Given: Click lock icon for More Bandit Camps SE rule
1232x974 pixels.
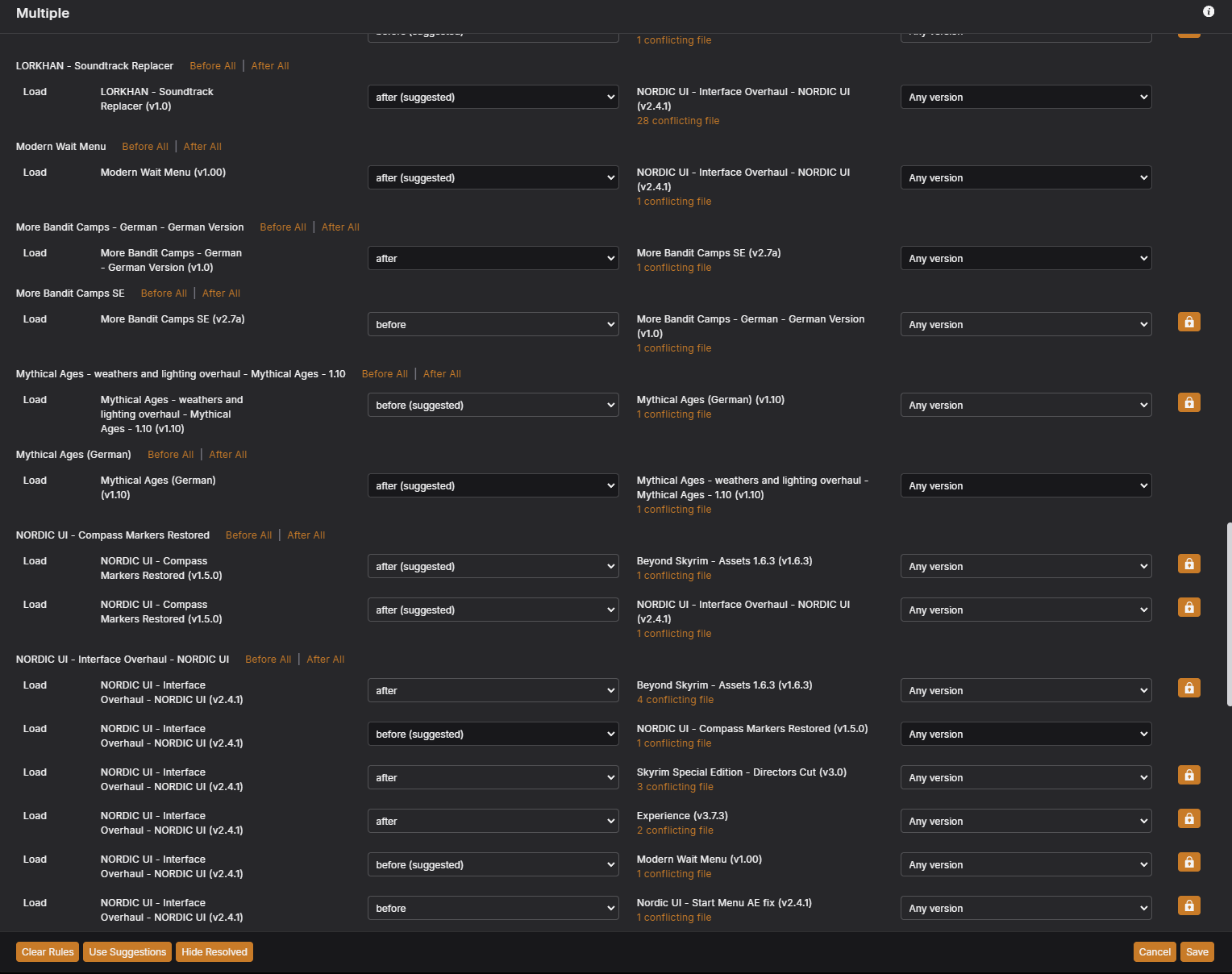Looking at the screenshot, I should point(1188,322).
